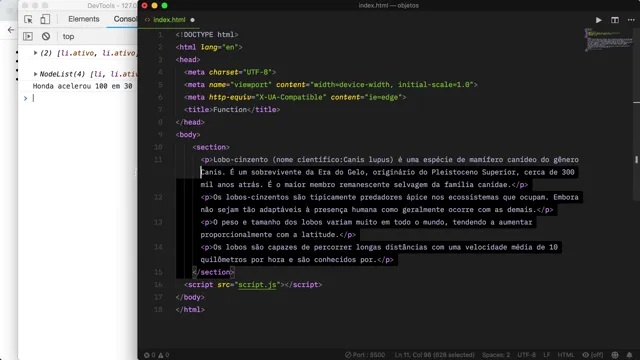The height and width of the screenshot is (360, 640).
Task: Click the opening <section> tag on line 10
Action: click(211, 147)
